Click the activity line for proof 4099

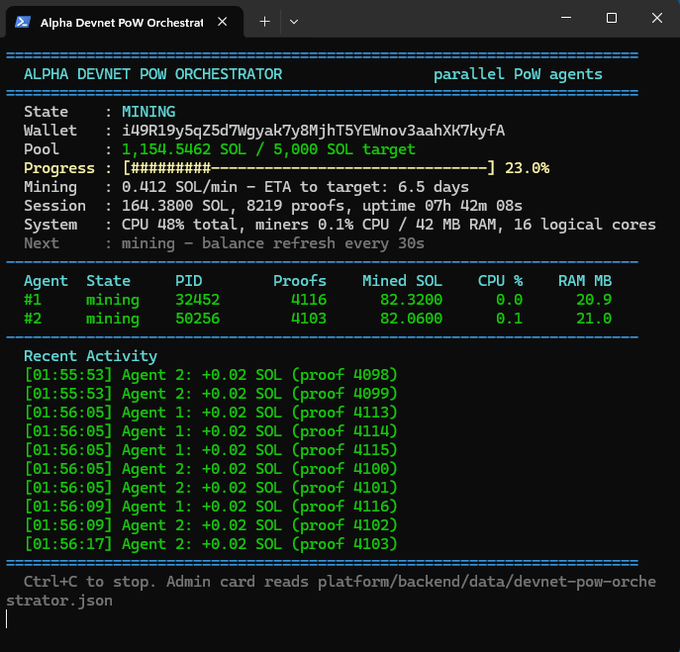pyautogui.click(x=211, y=393)
